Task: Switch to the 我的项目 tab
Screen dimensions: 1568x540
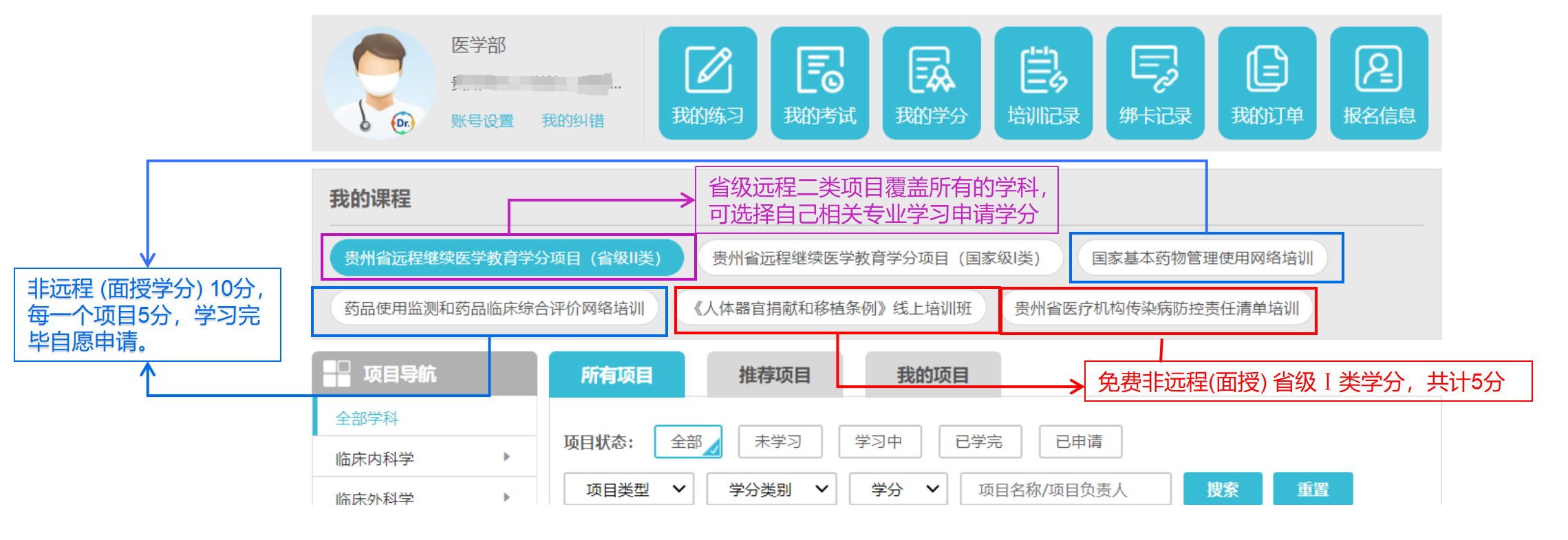Action: click(932, 375)
